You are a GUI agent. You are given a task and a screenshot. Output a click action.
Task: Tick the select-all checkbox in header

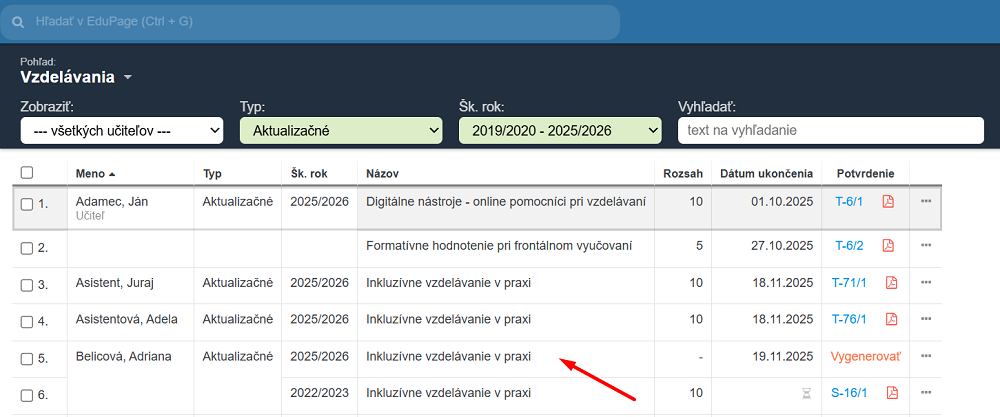coord(27,173)
